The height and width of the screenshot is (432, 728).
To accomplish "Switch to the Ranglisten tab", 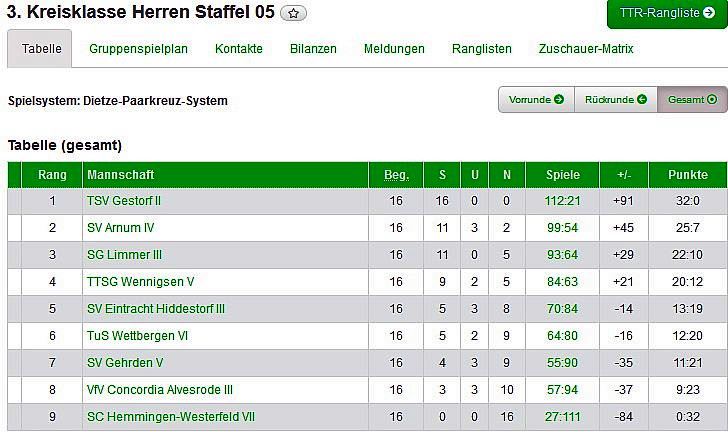I will 481,48.
